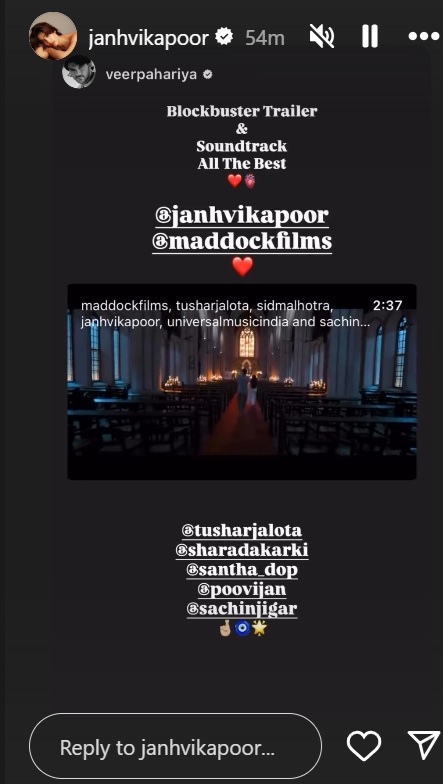Image resolution: width=443 pixels, height=784 pixels.
Task: Open veerpahariya's profile avatar
Action: [x=78, y=72]
